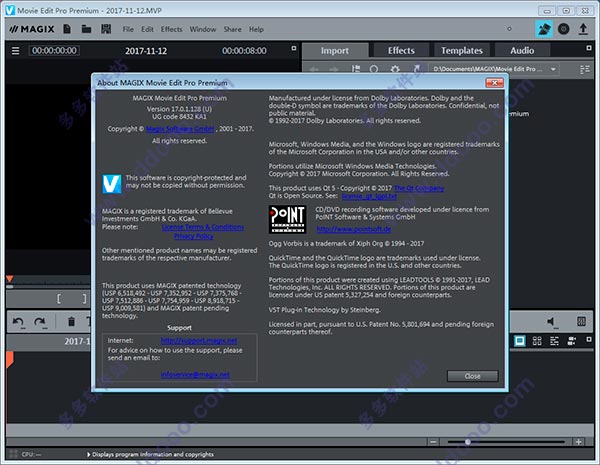Click the Edit mode wand icon
Screen dimensions: 600x465
(544, 29)
